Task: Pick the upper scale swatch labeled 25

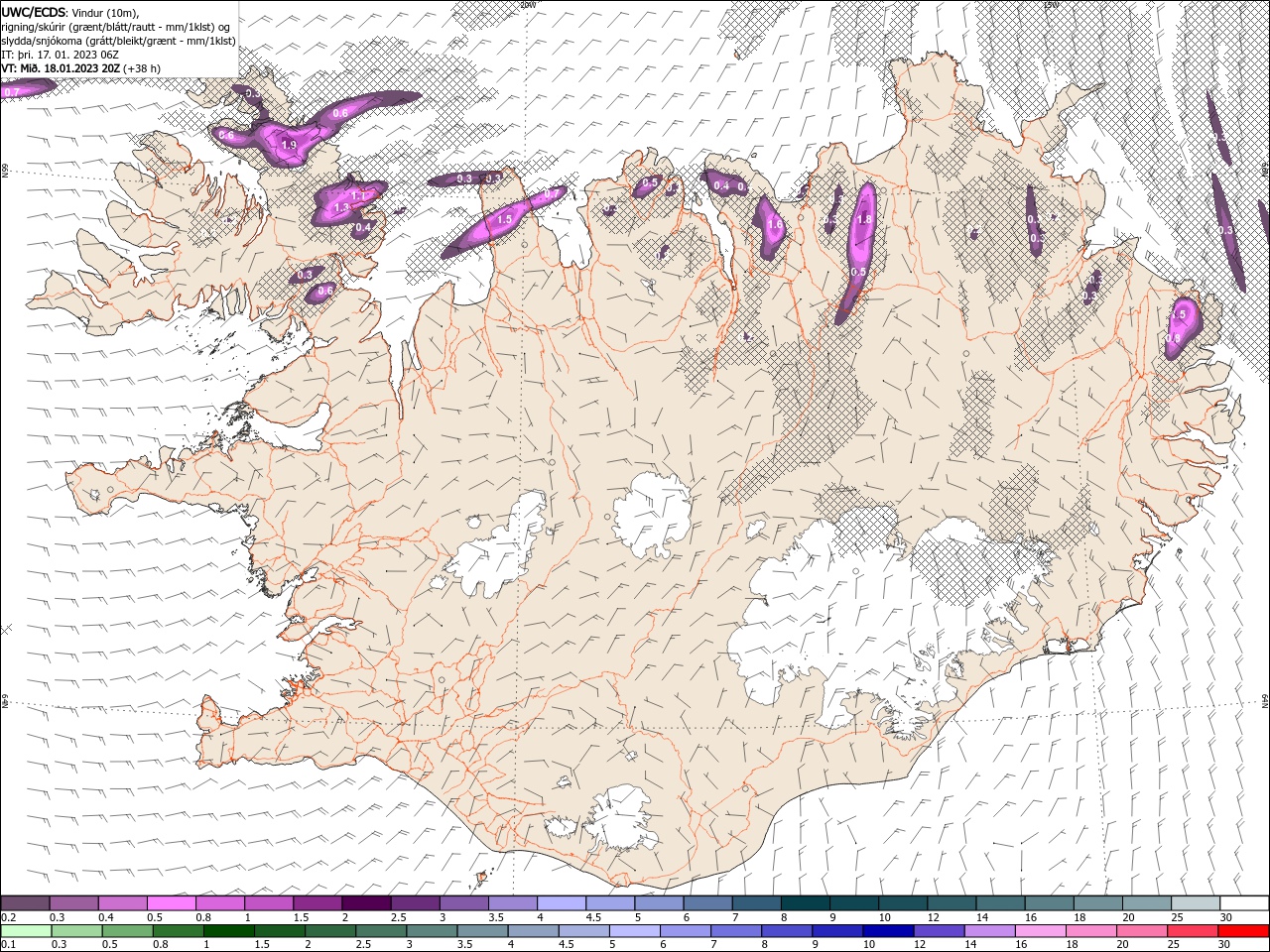Action: click(1196, 903)
